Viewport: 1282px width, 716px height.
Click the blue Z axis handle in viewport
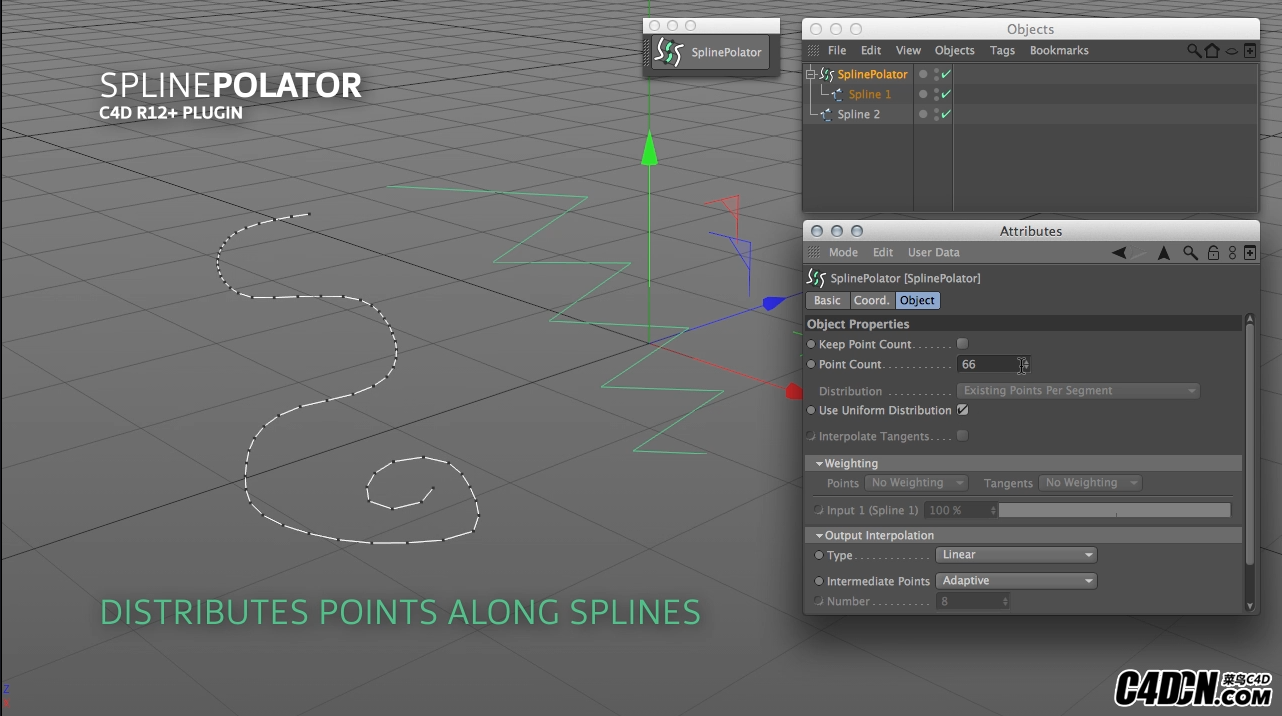(774, 302)
